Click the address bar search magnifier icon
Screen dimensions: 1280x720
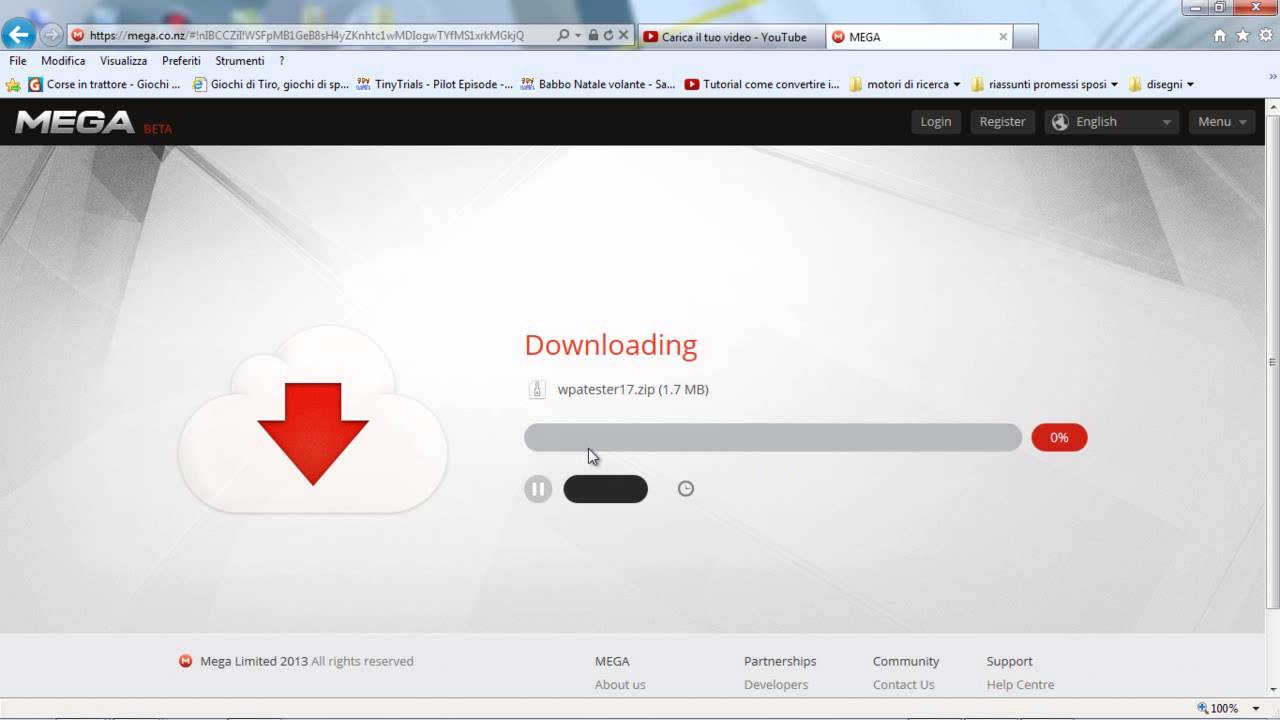[x=563, y=35]
